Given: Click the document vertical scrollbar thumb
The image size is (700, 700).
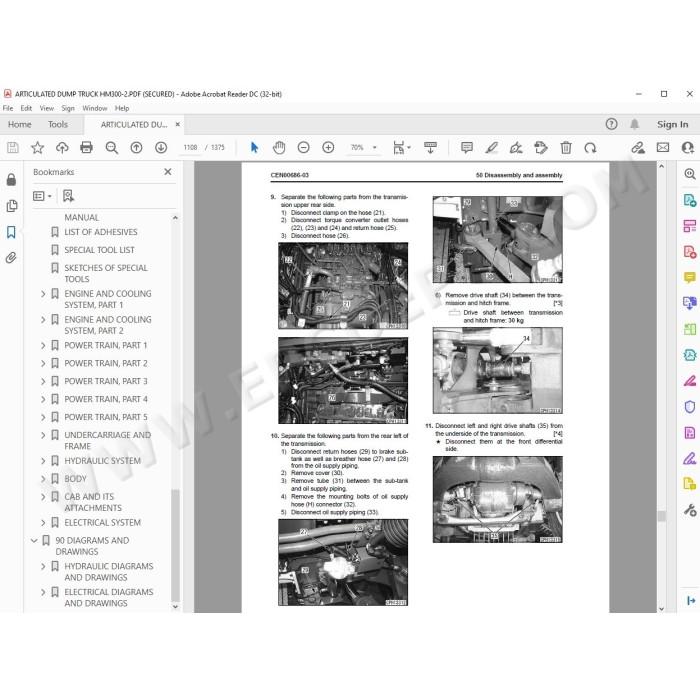Looking at the screenshot, I should pos(662,516).
